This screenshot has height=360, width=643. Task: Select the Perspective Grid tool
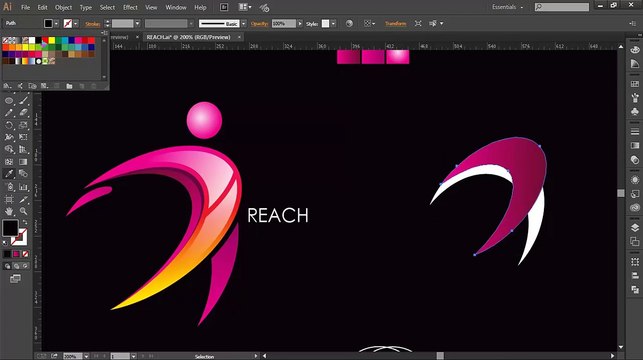click(x=23, y=150)
